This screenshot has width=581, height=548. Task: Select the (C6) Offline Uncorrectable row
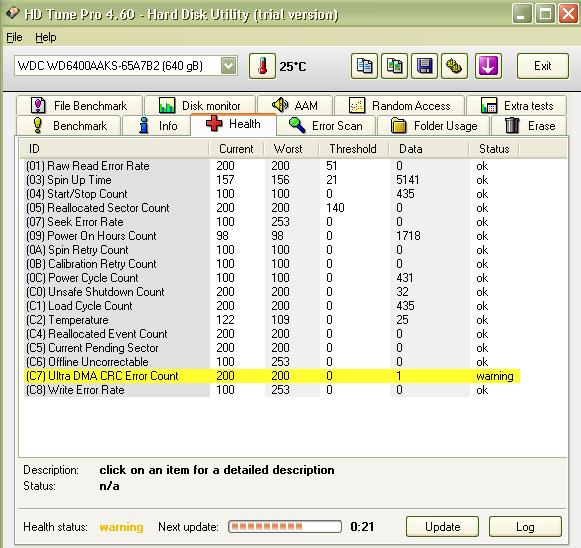tap(272, 362)
